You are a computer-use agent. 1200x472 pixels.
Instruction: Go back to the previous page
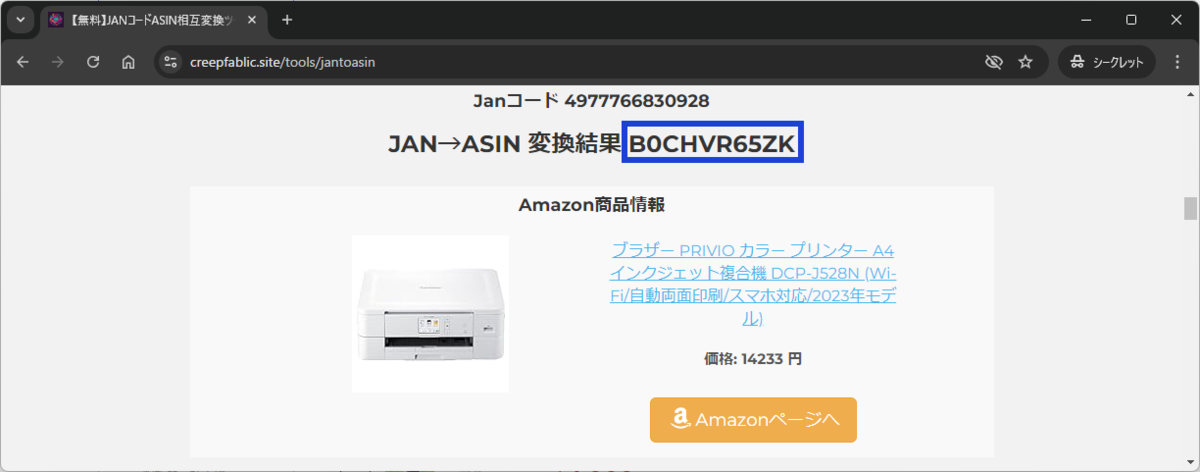pyautogui.click(x=23, y=62)
